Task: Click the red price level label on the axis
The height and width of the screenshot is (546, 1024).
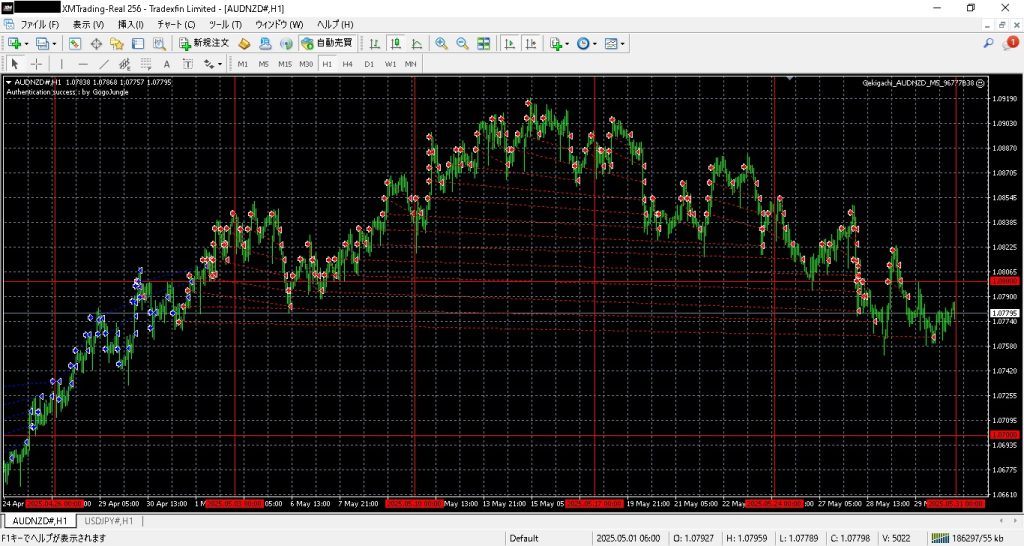Action: tap(1004, 282)
